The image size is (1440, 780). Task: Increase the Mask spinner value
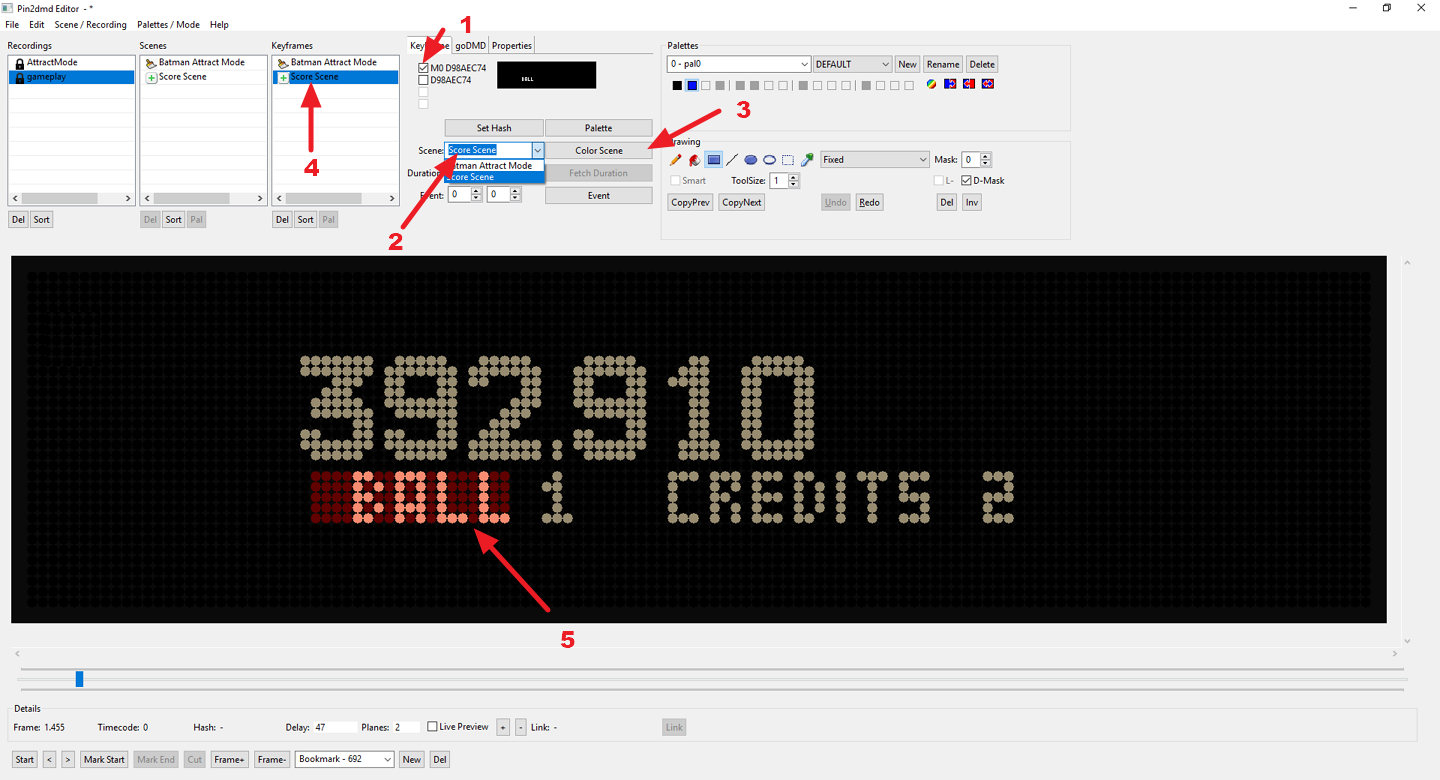tap(986, 156)
